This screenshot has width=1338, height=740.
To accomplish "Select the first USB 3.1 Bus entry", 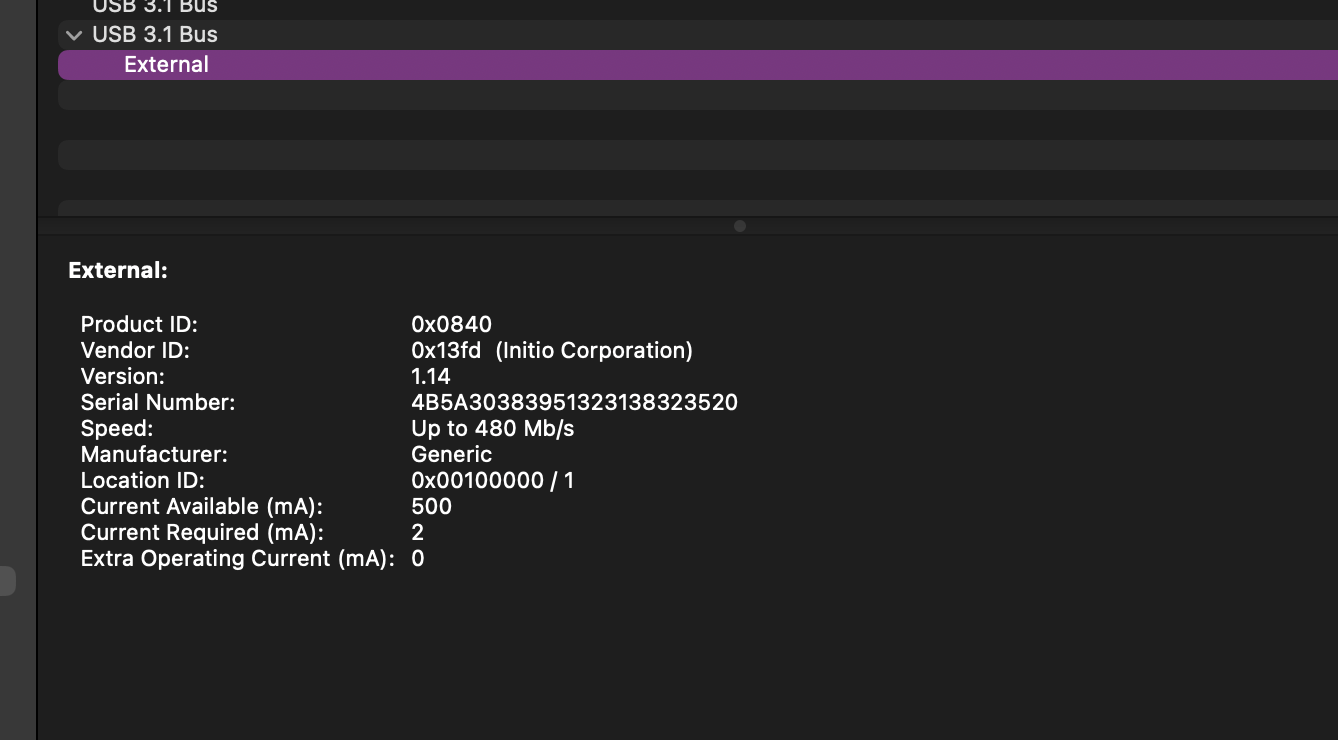I will (154, 7).
